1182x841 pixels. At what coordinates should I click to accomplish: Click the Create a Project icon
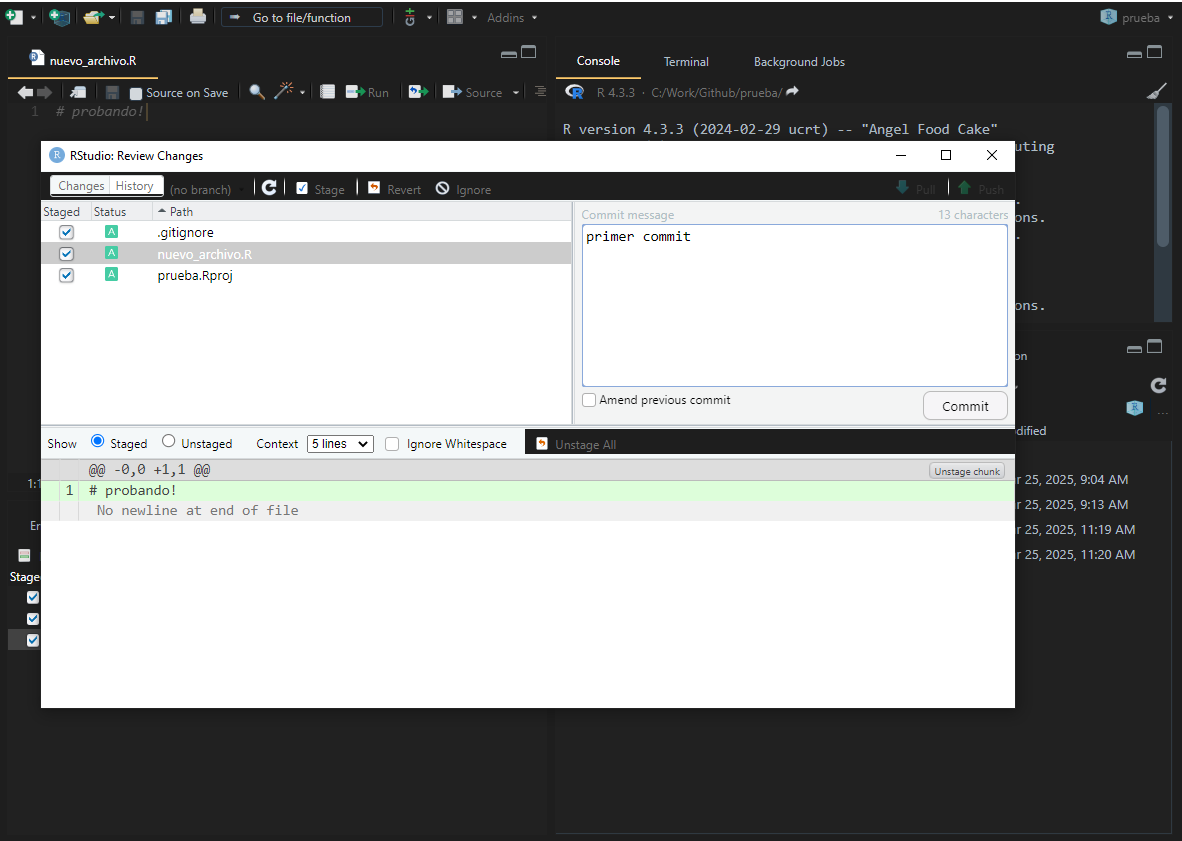(x=60, y=17)
